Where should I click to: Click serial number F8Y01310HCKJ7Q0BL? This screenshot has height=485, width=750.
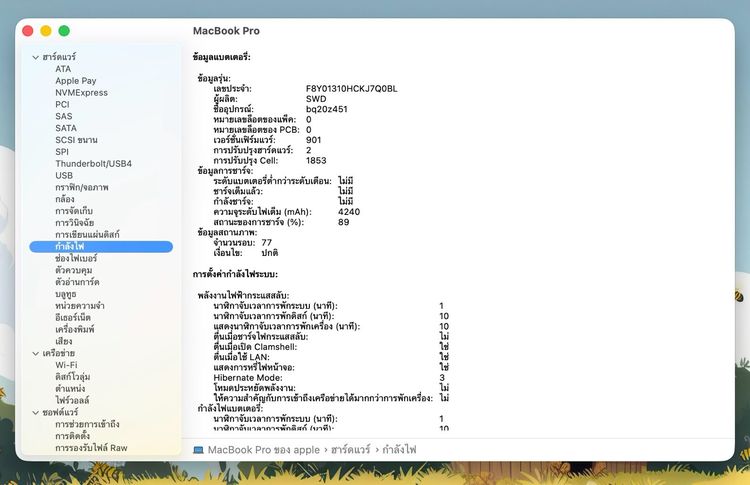[352, 88]
